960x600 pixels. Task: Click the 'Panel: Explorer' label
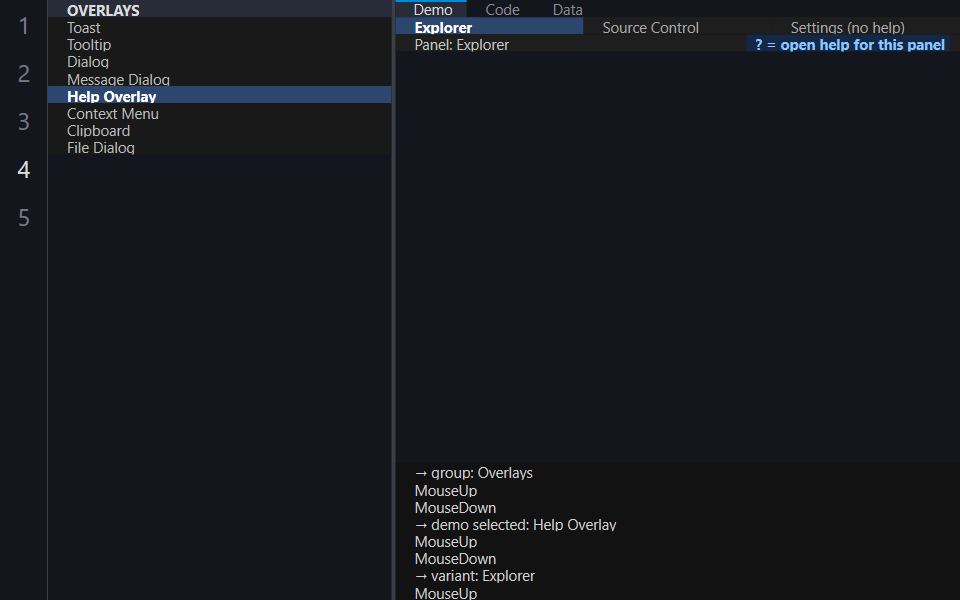click(462, 45)
